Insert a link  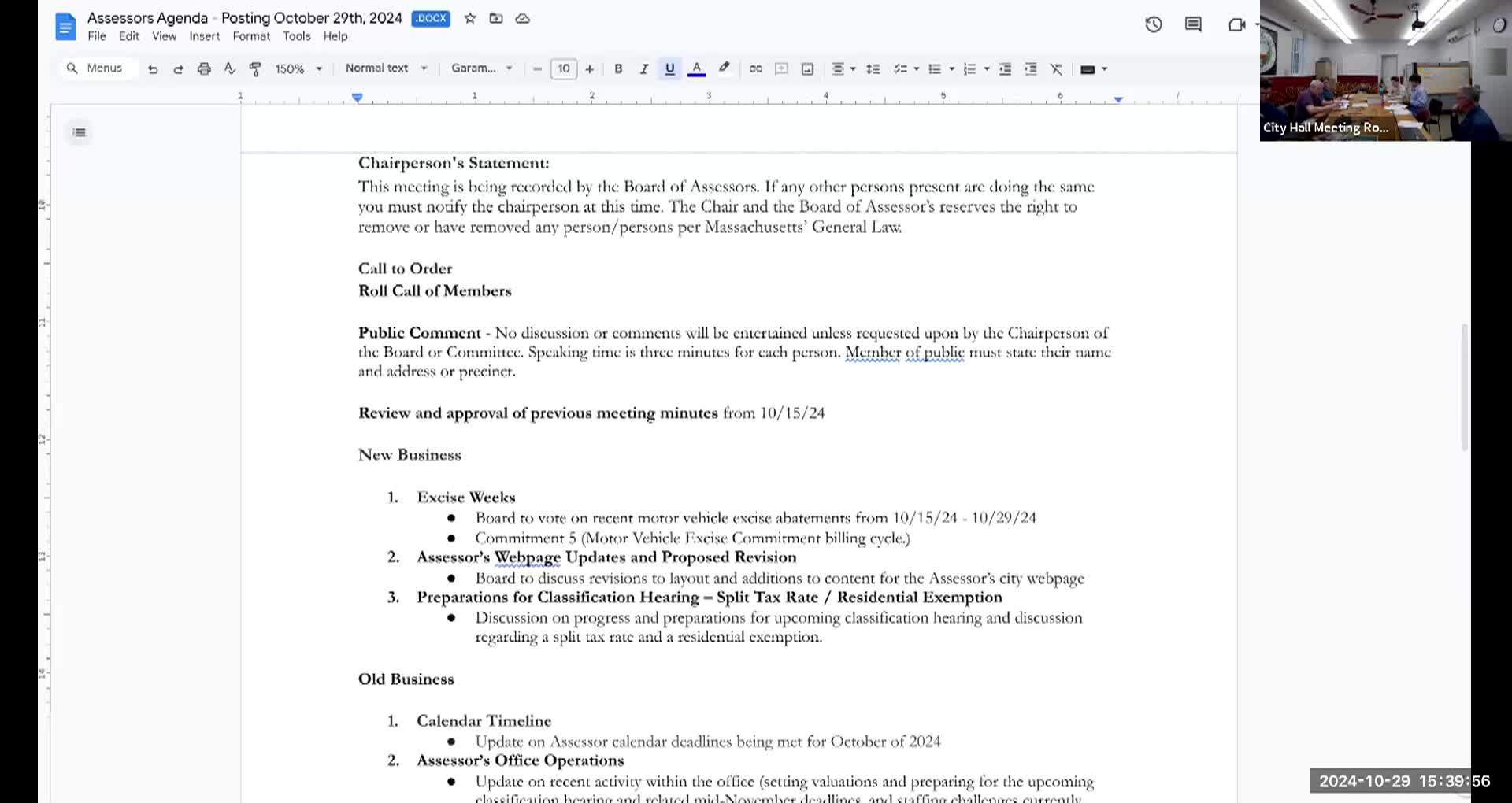point(755,69)
